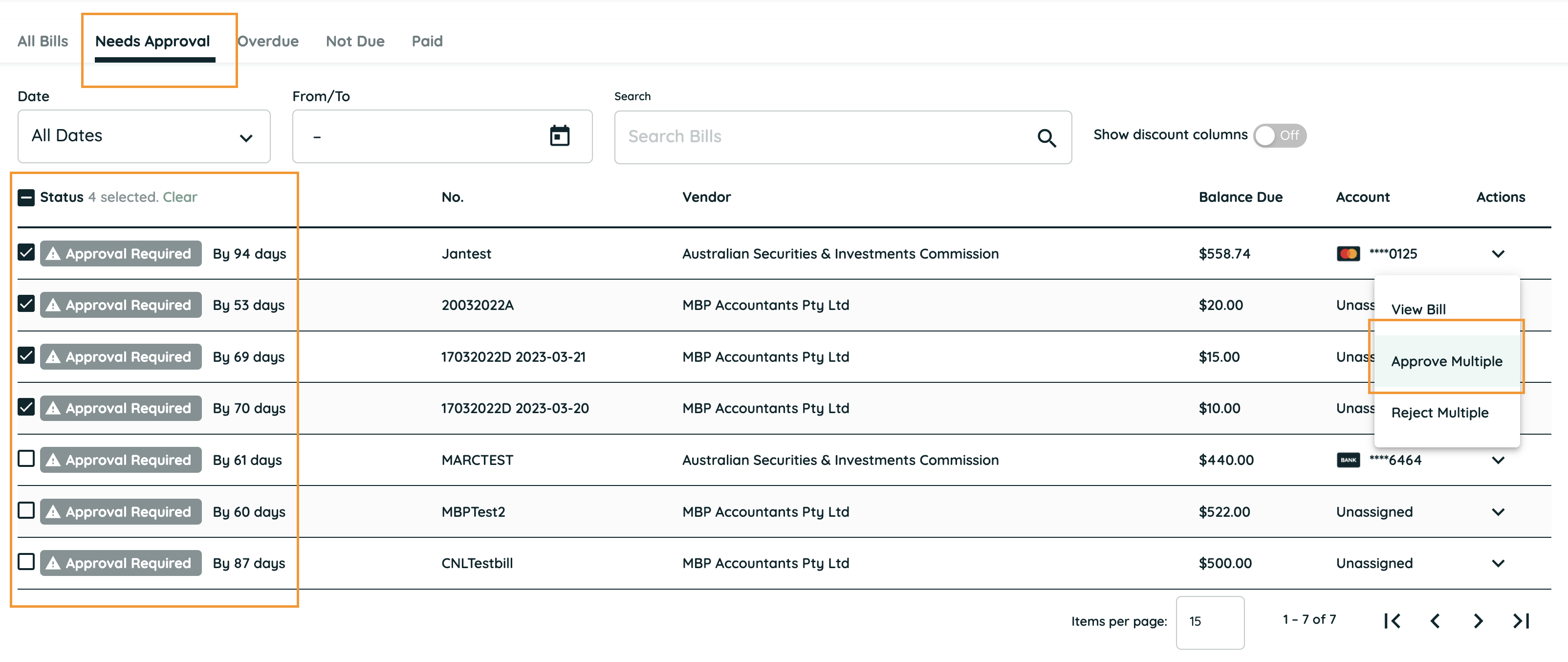Go to next page arrow
Image resolution: width=1568 pixels, height=662 pixels.
point(1478,620)
